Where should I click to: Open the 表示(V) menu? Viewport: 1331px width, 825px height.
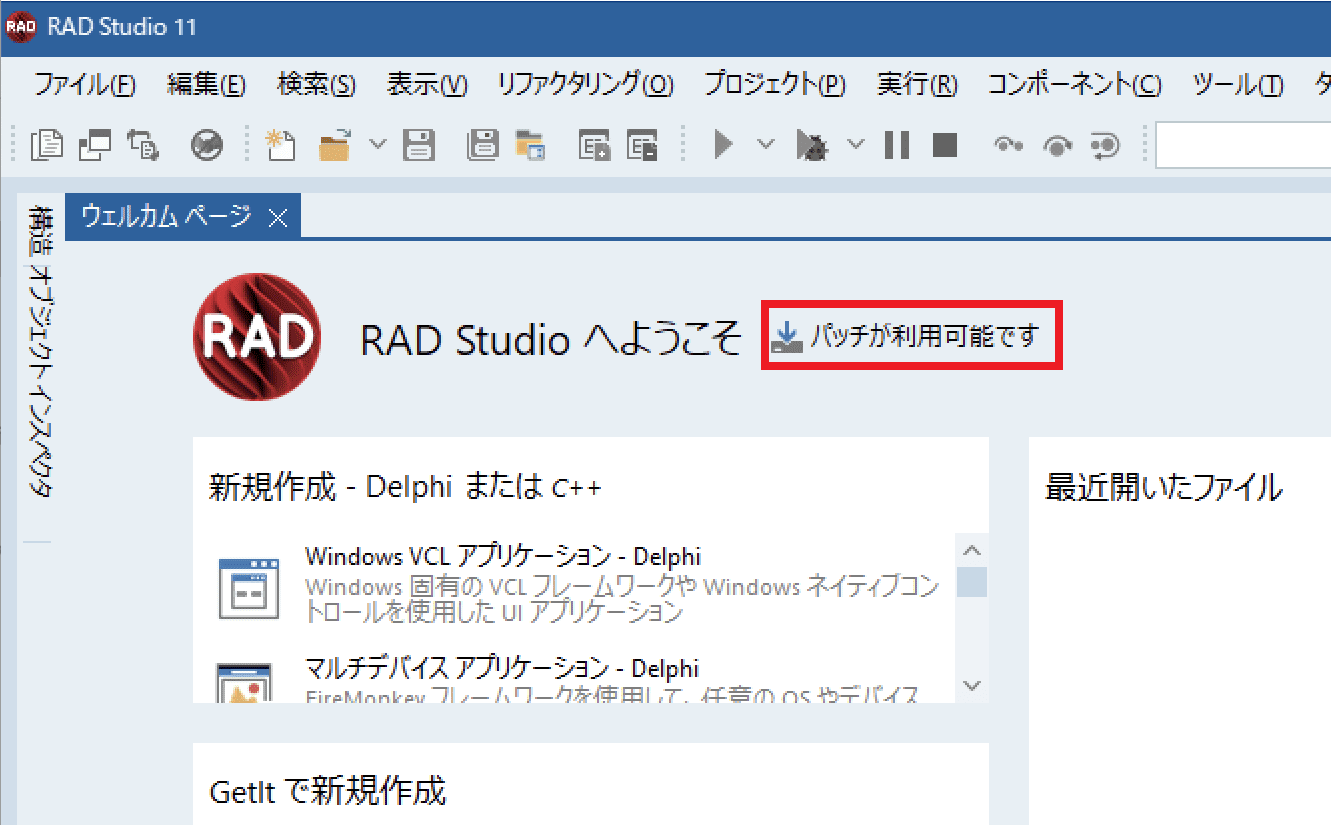427,84
